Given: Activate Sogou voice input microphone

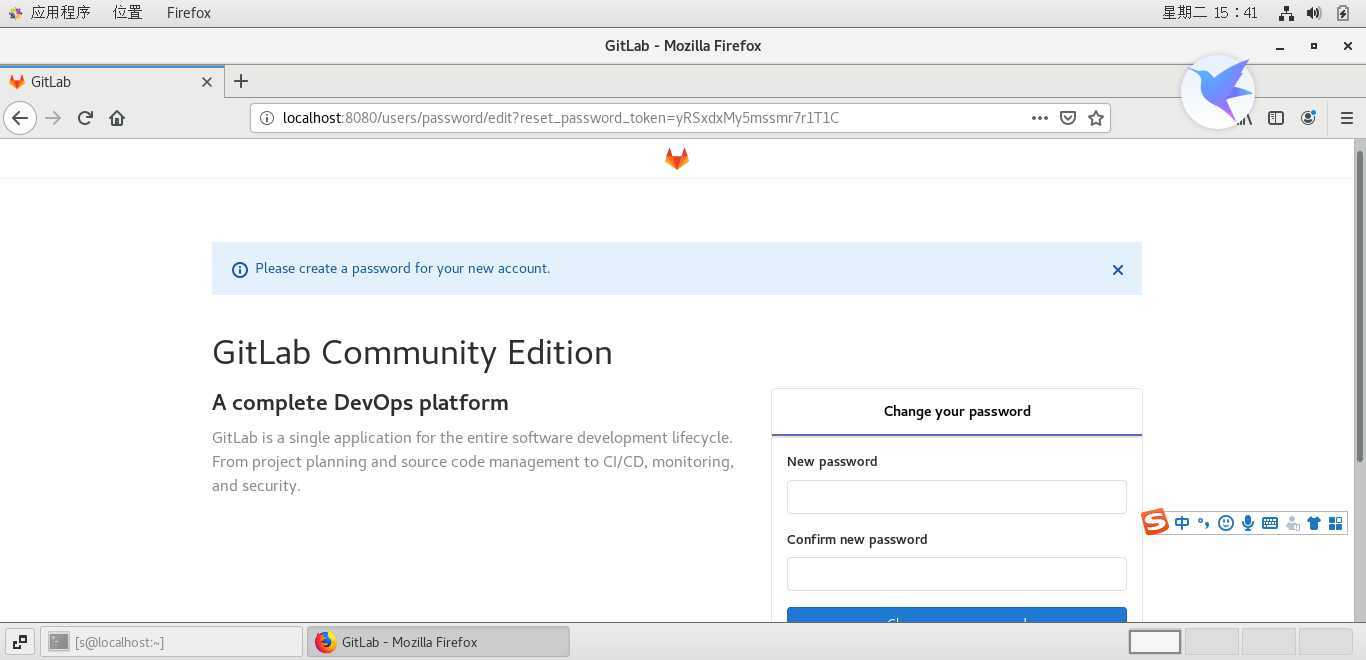Looking at the screenshot, I should click(x=1248, y=523).
